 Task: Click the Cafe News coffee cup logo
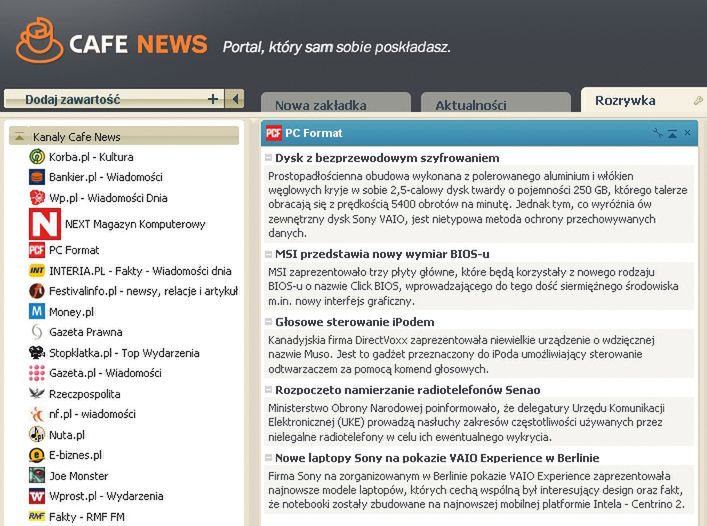point(40,40)
